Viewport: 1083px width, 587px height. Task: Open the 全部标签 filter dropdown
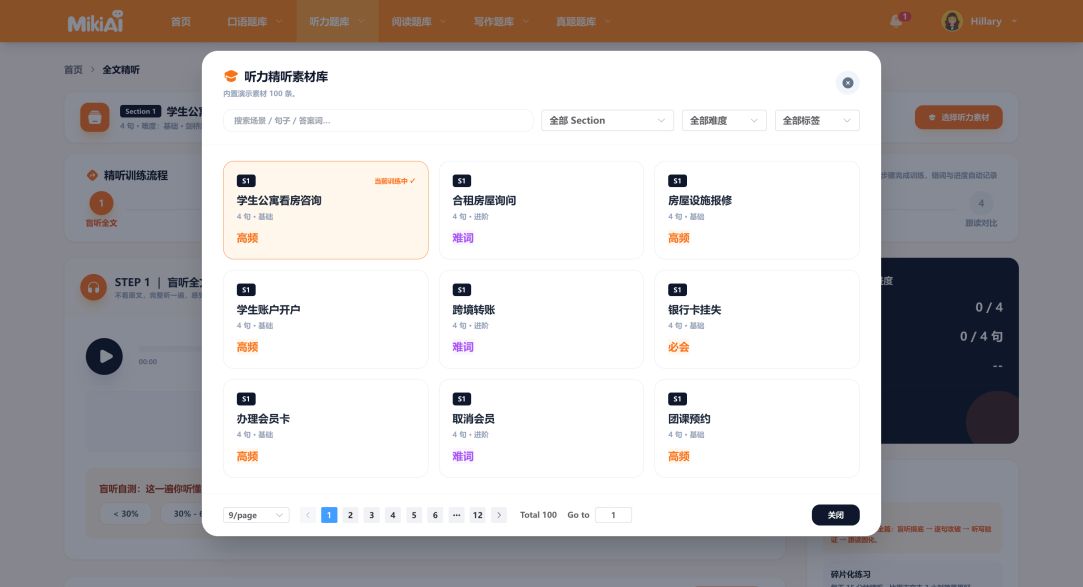point(817,120)
